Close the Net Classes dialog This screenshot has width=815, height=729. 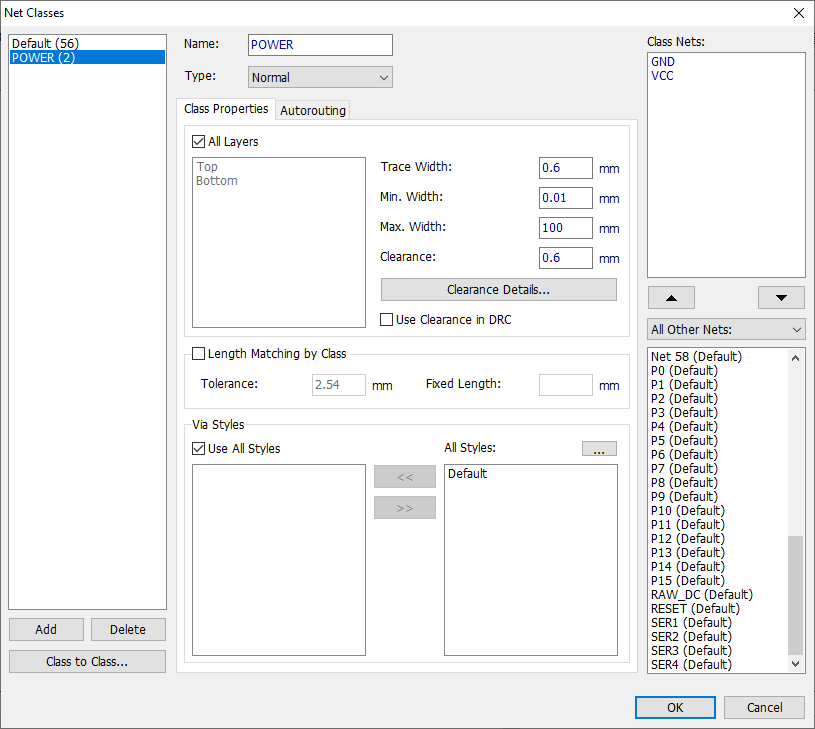pos(799,13)
